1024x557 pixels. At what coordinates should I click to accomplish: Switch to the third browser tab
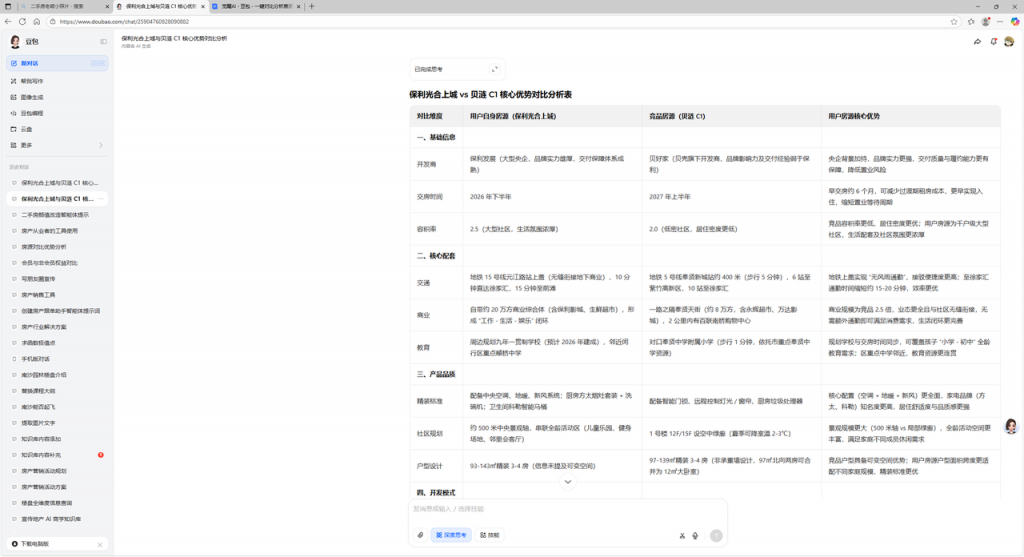255,7
